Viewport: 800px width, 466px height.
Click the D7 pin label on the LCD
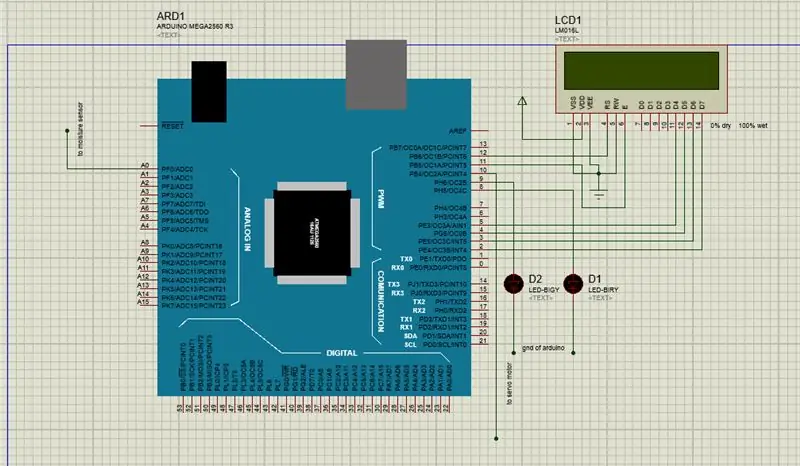(702, 105)
